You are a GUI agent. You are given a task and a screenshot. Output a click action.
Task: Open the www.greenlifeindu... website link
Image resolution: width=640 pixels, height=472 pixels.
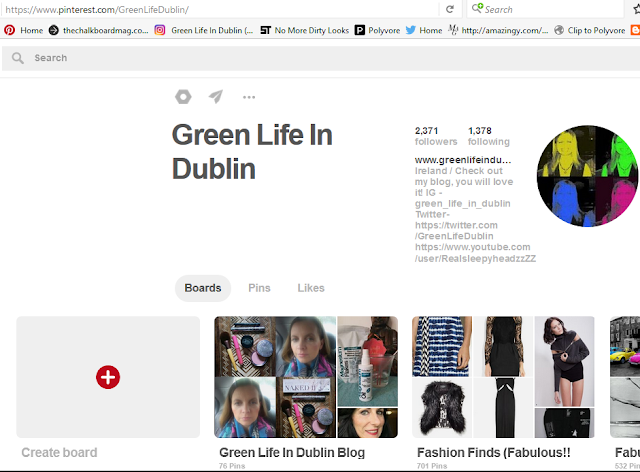463,160
